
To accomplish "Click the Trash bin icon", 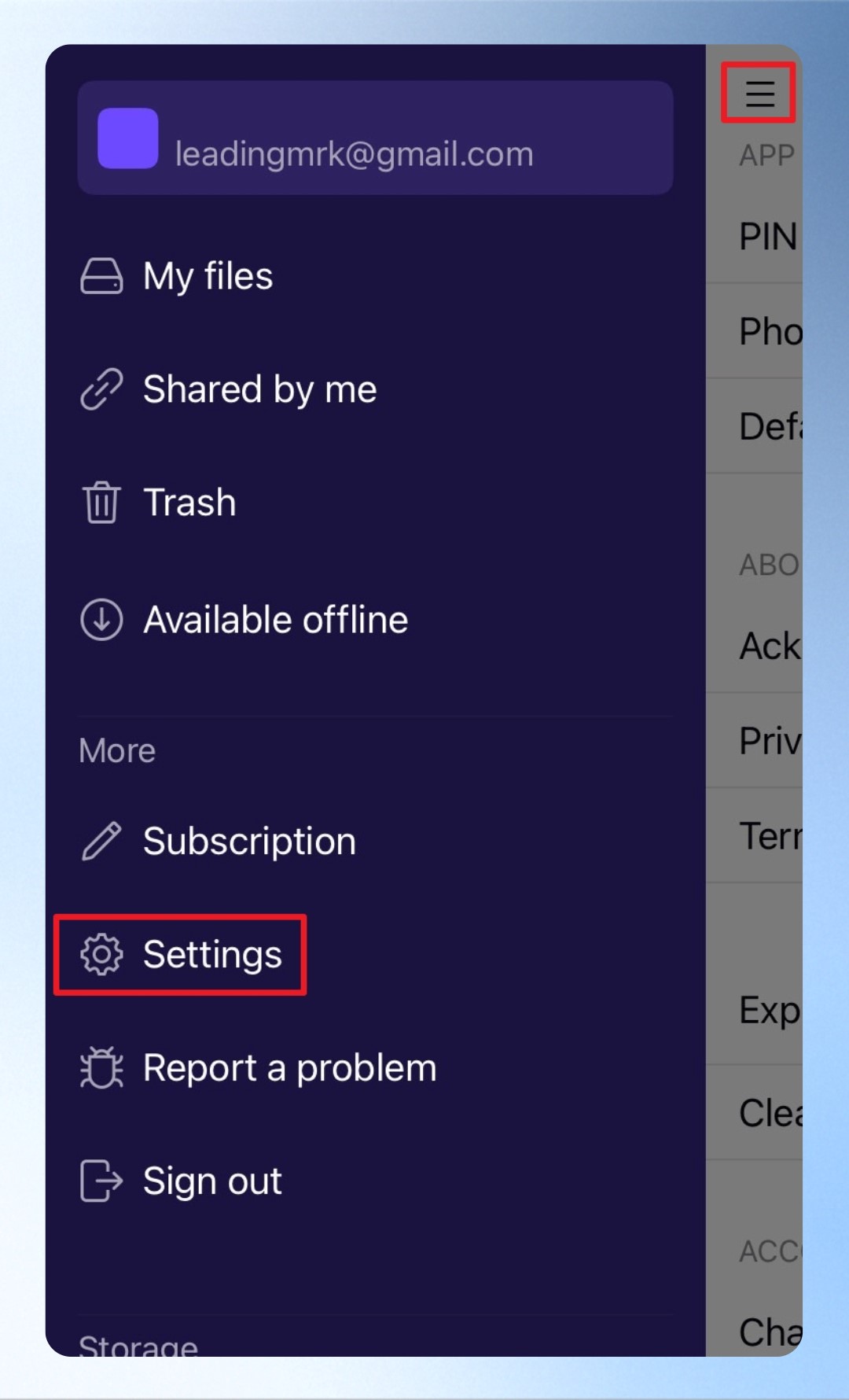I will click(x=101, y=503).
